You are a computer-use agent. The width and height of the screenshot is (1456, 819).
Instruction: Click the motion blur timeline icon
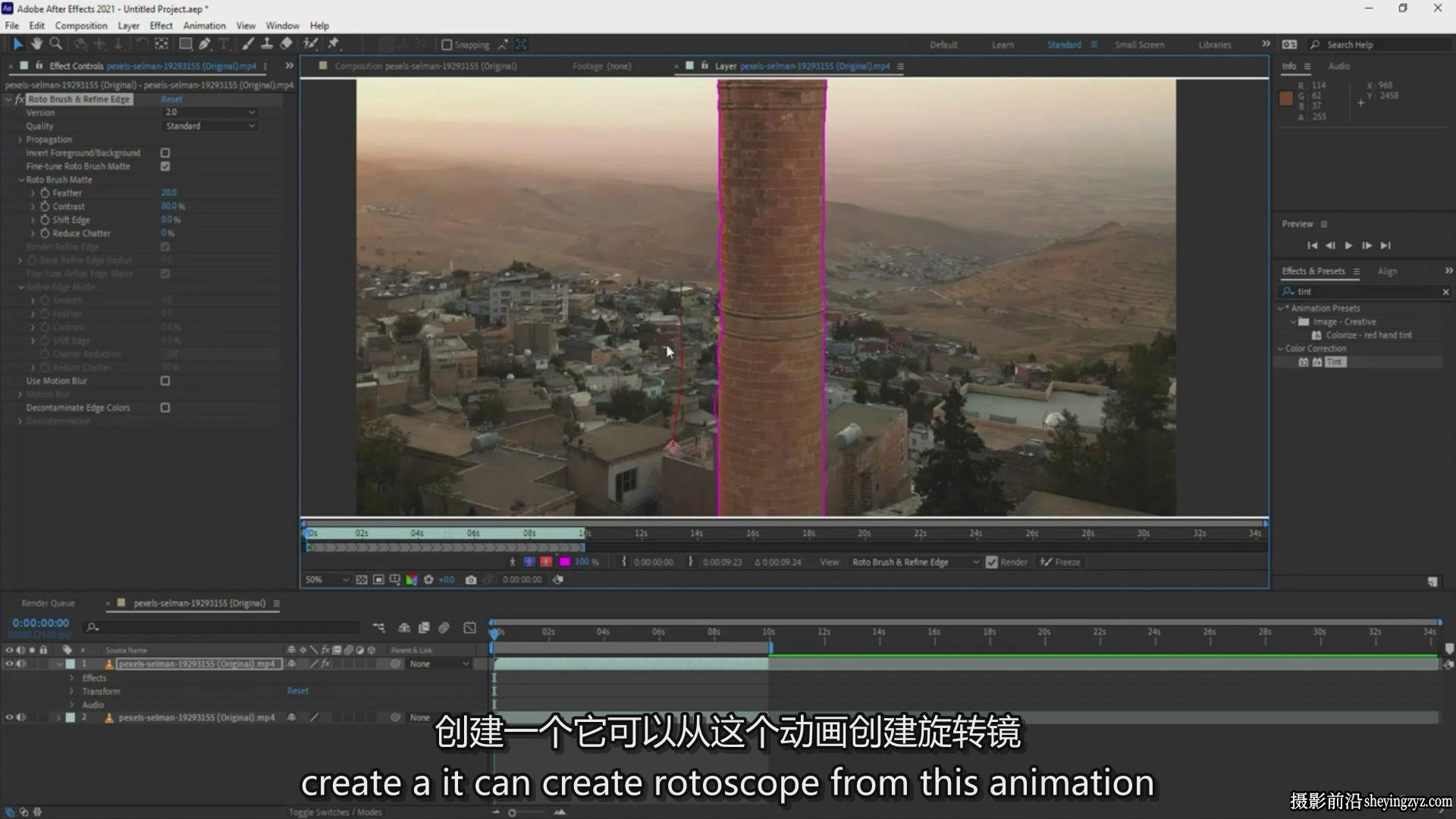coord(444,628)
